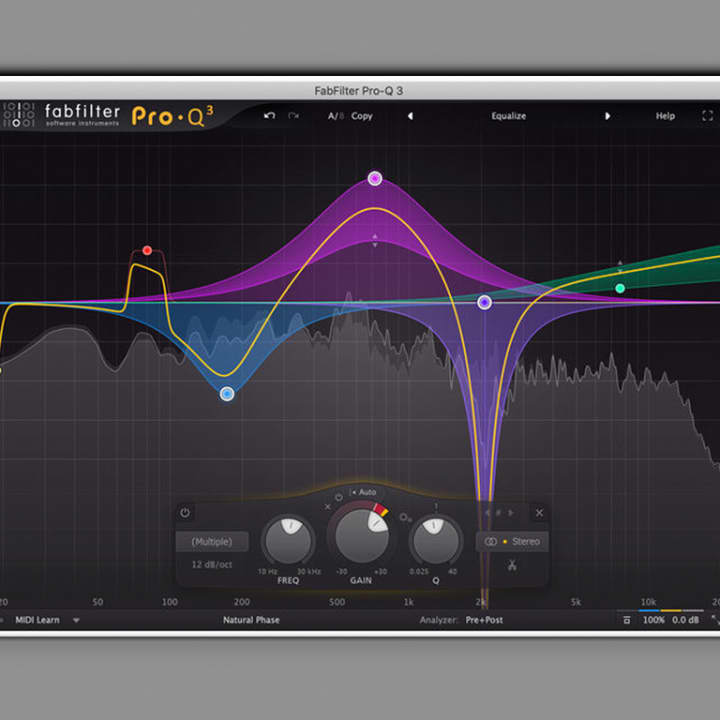Click the resize corner icon

pos(715,620)
